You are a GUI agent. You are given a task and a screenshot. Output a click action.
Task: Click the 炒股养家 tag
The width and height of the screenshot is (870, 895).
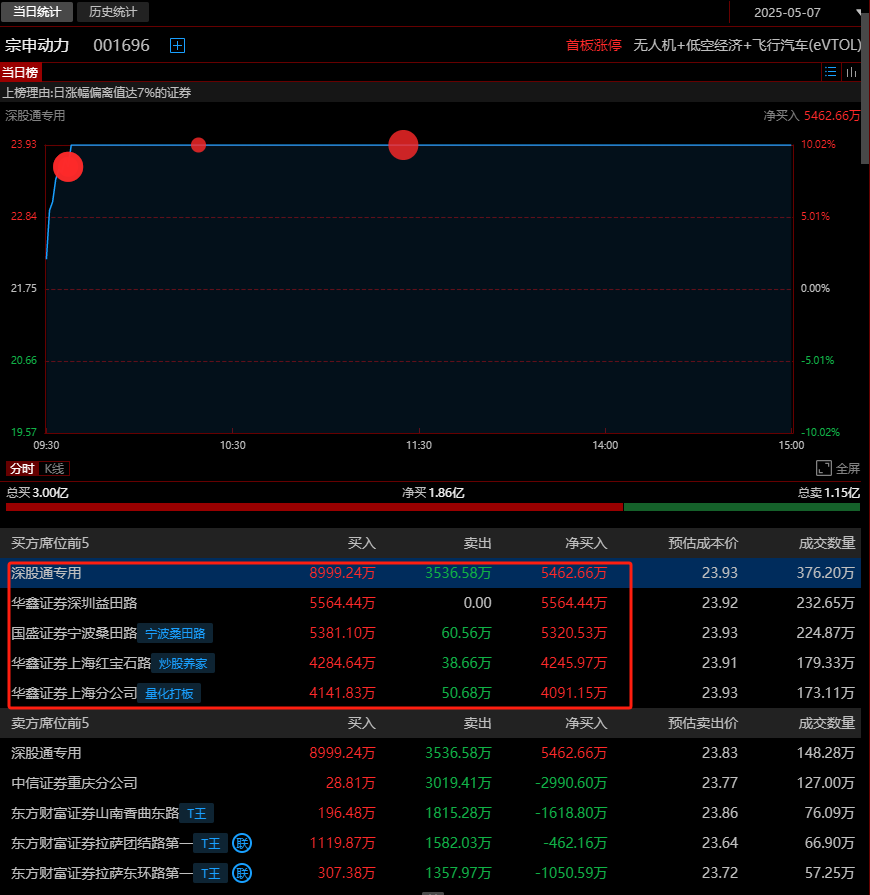click(x=183, y=663)
